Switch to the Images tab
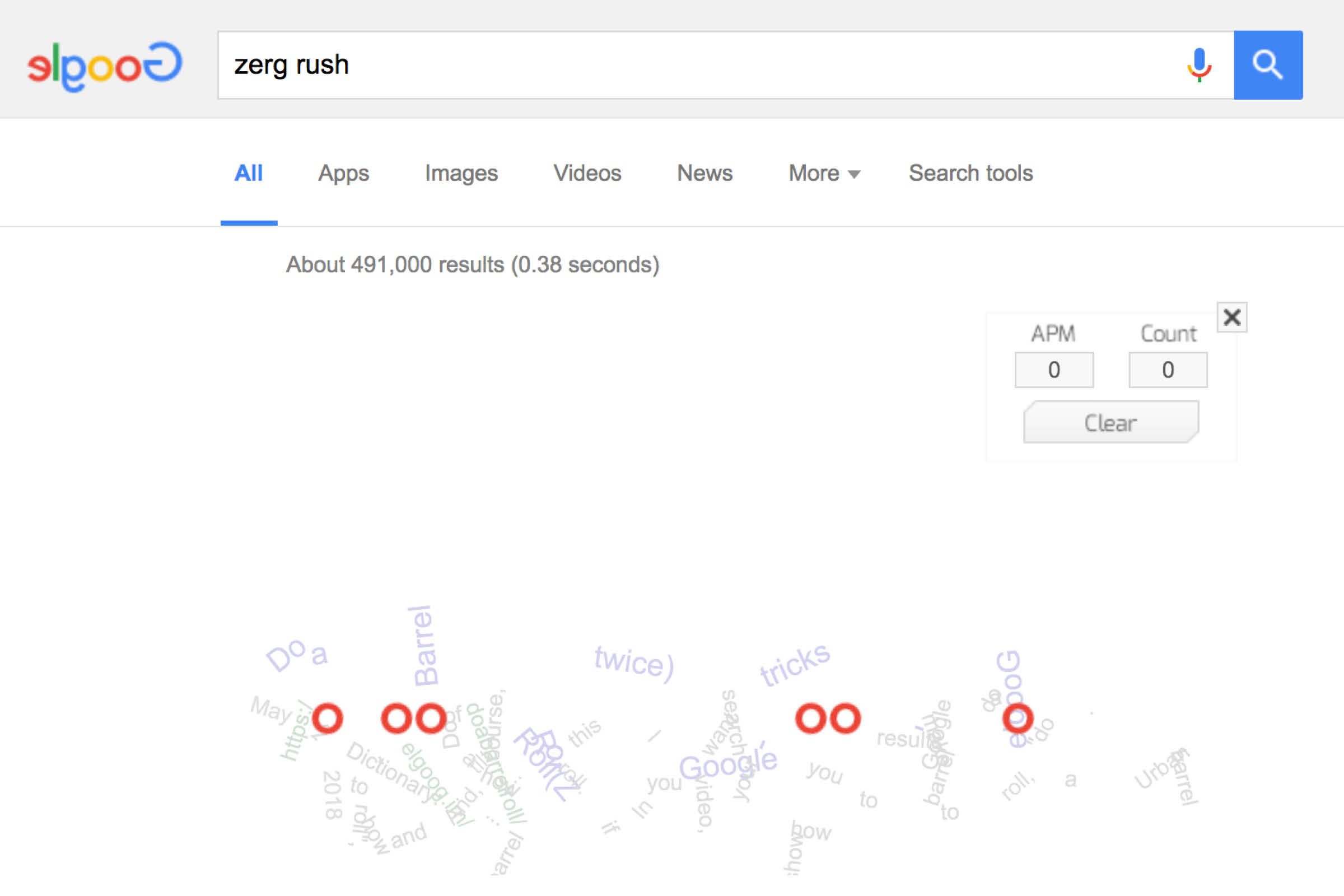This screenshot has width=1344, height=896. click(461, 173)
